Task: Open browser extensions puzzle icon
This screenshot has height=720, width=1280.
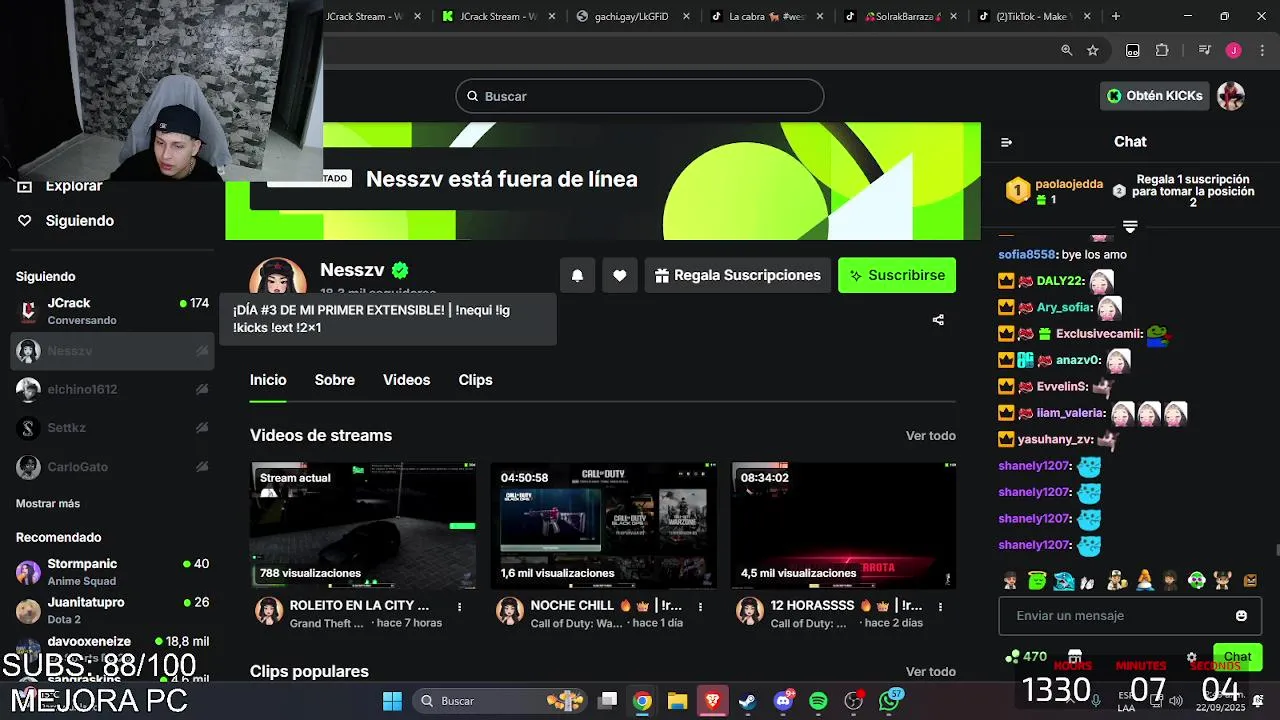Action: click(1162, 50)
